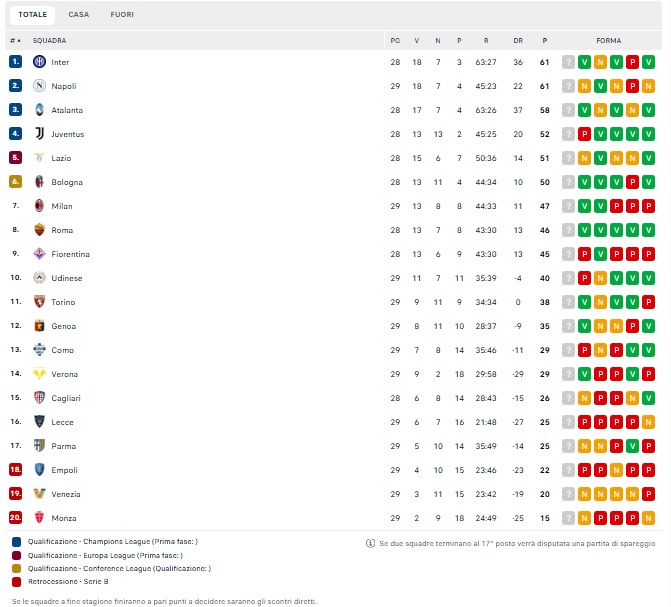Viewport: 671px width, 607px height.
Task: Click the Genoa crest icon
Action: click(40, 326)
